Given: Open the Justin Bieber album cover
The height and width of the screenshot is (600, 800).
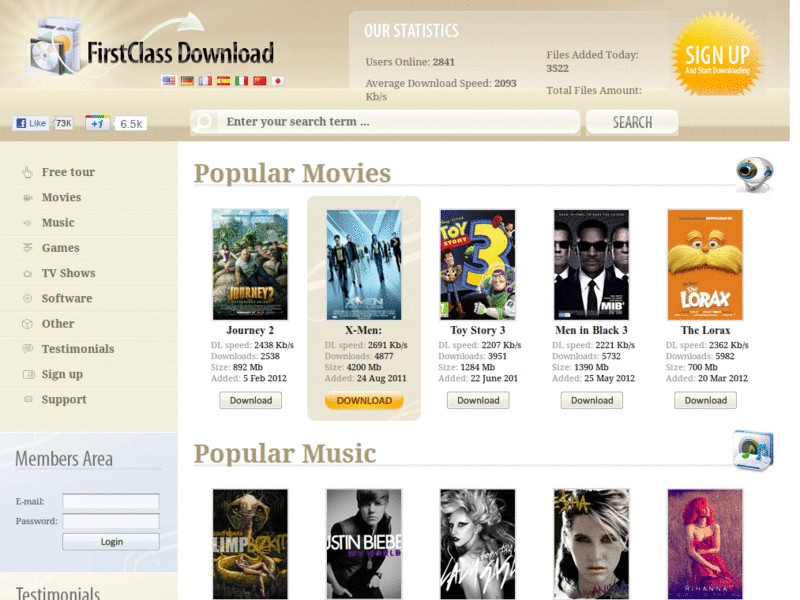Looking at the screenshot, I should (x=364, y=544).
